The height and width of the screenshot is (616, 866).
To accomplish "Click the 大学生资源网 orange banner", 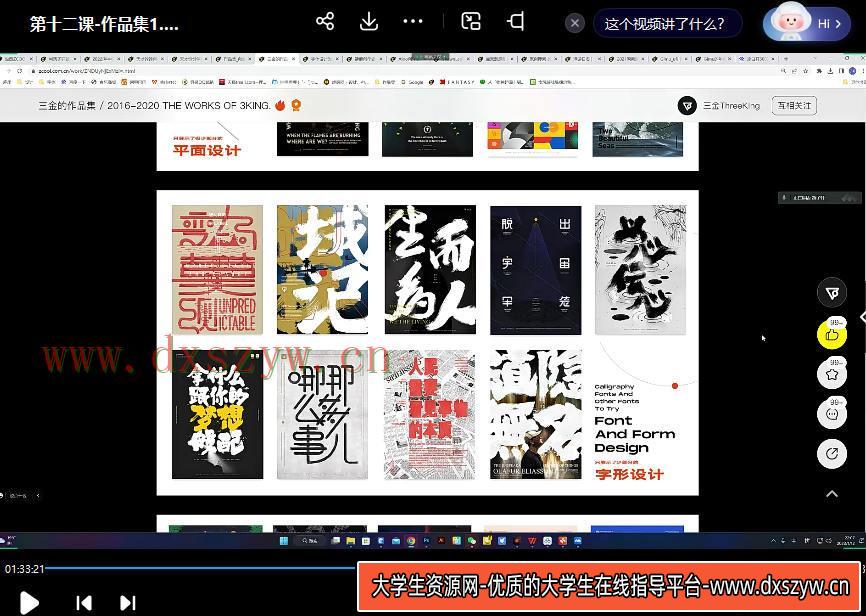I will coord(610,586).
